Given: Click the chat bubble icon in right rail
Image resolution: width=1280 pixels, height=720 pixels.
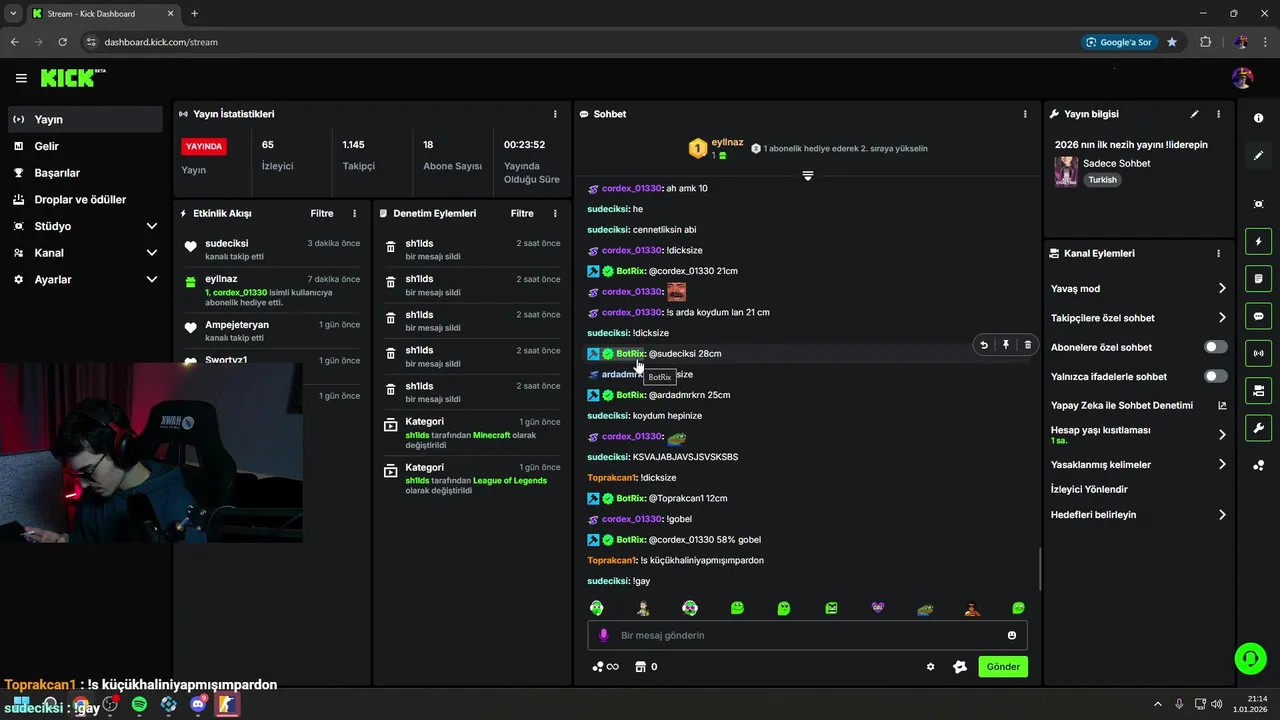Looking at the screenshot, I should click(1258, 316).
